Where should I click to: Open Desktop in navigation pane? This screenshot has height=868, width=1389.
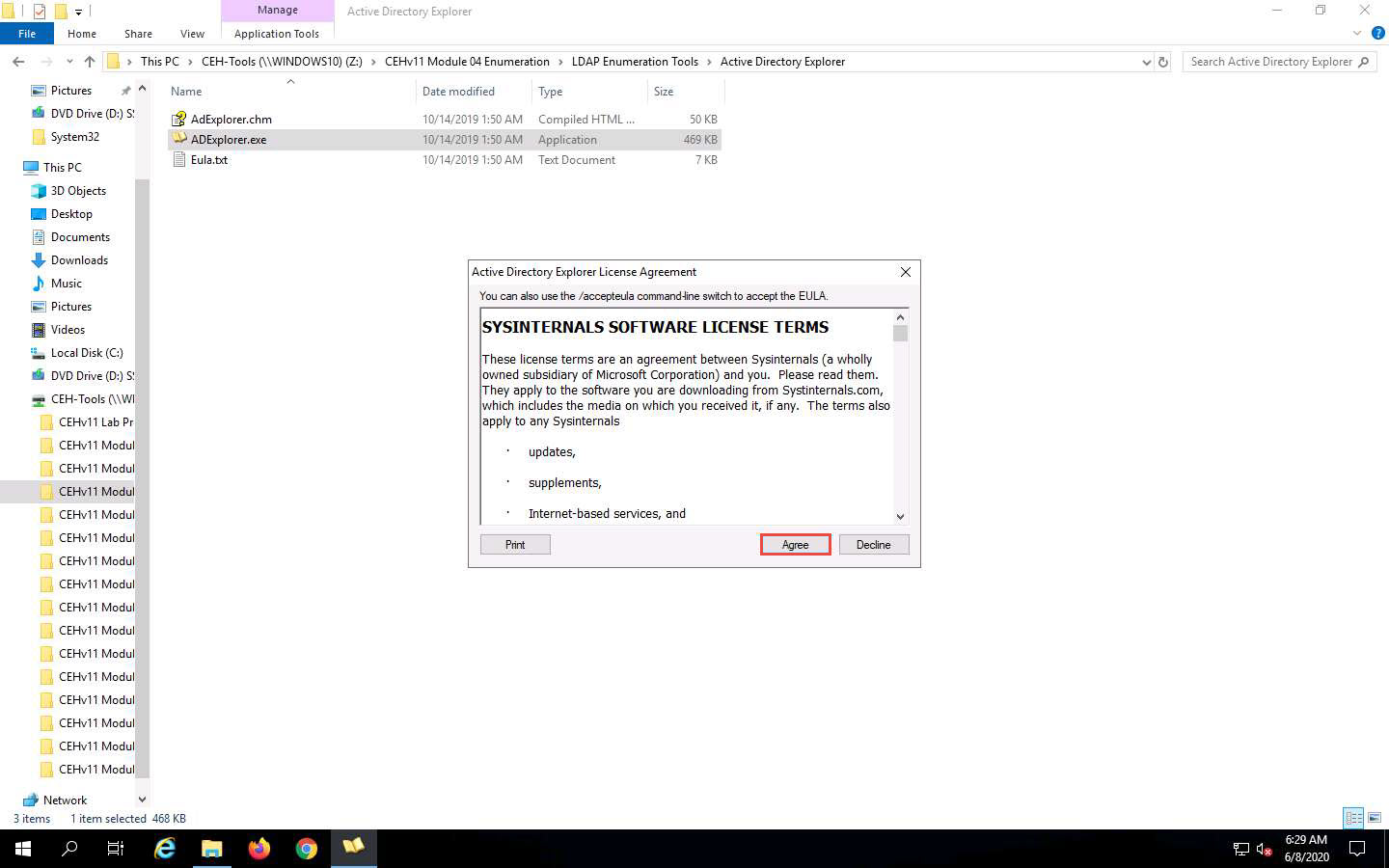(x=71, y=214)
